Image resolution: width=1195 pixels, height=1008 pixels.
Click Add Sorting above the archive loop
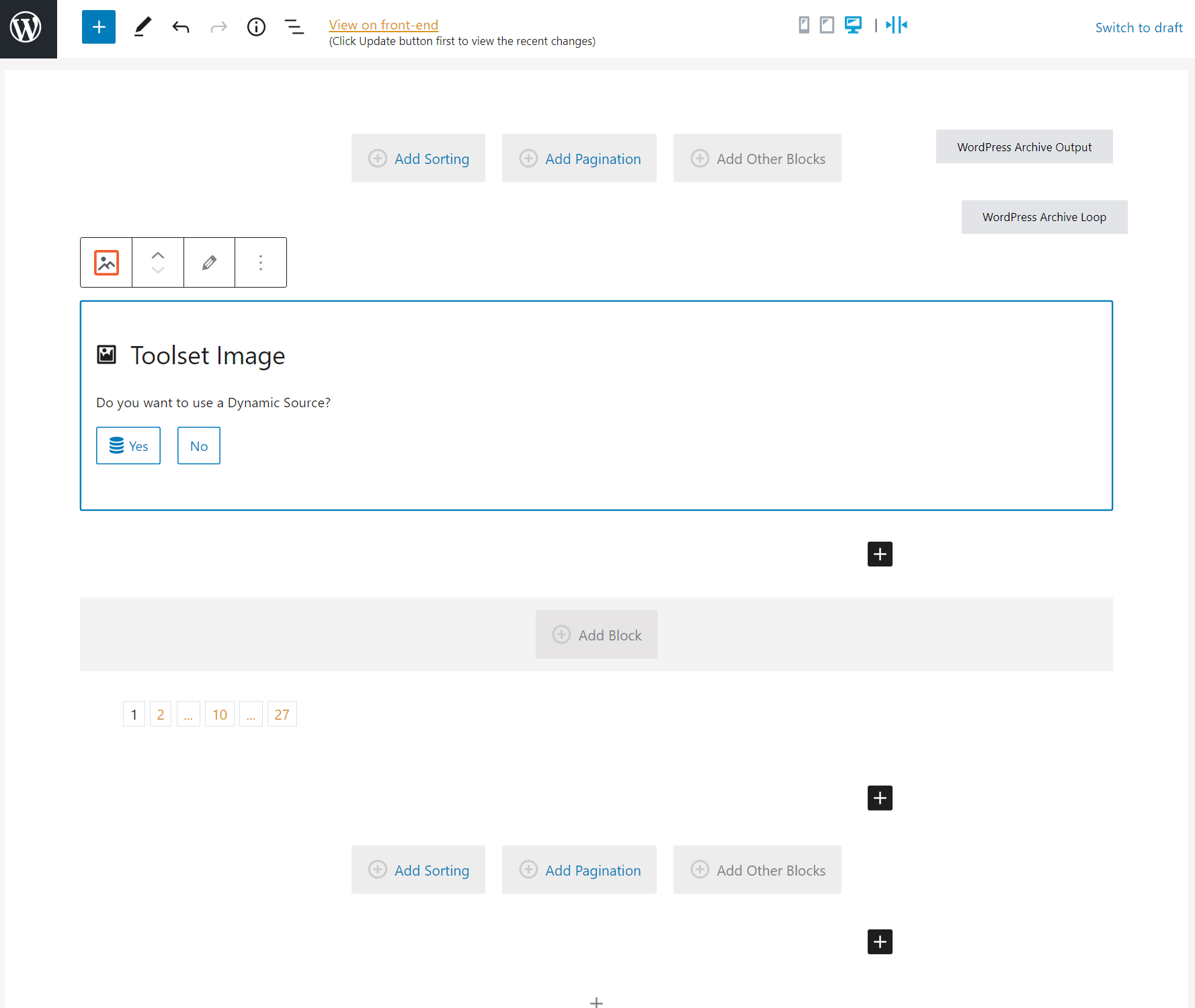coord(418,158)
